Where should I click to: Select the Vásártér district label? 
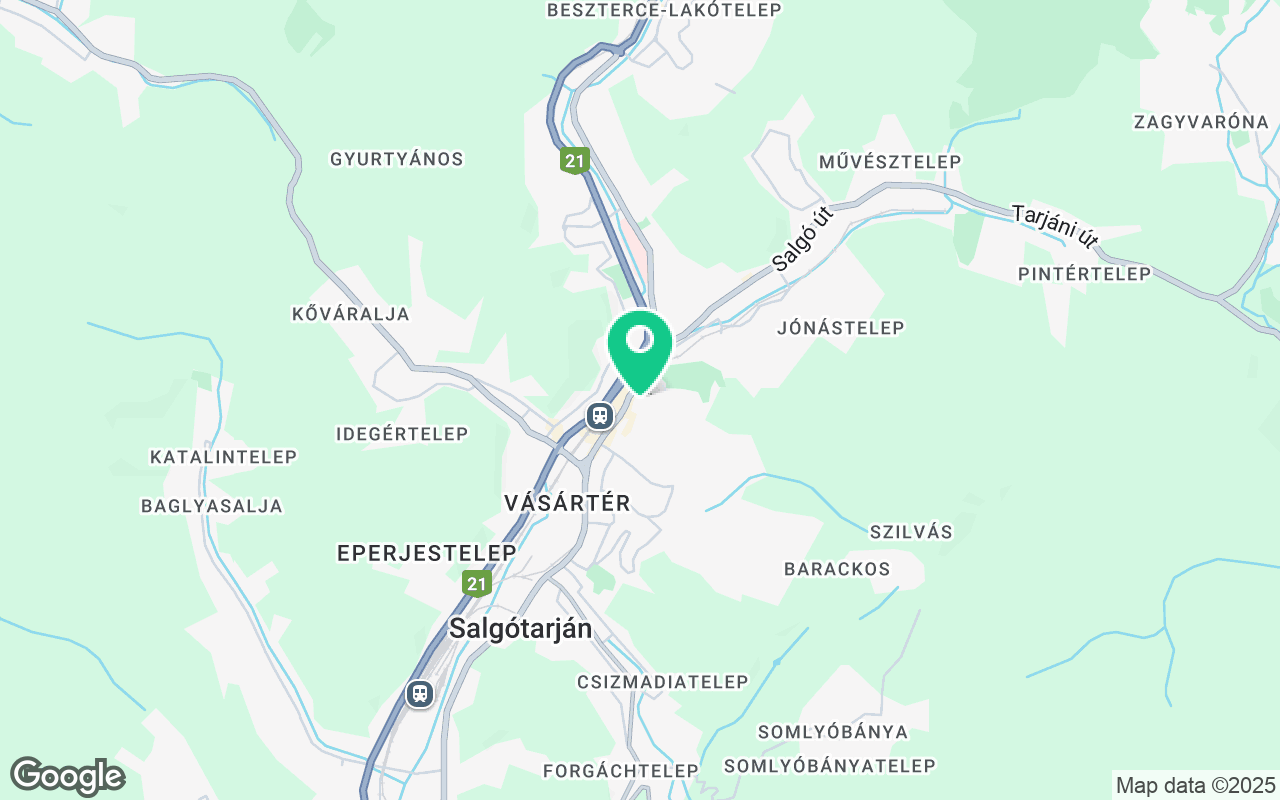(567, 503)
